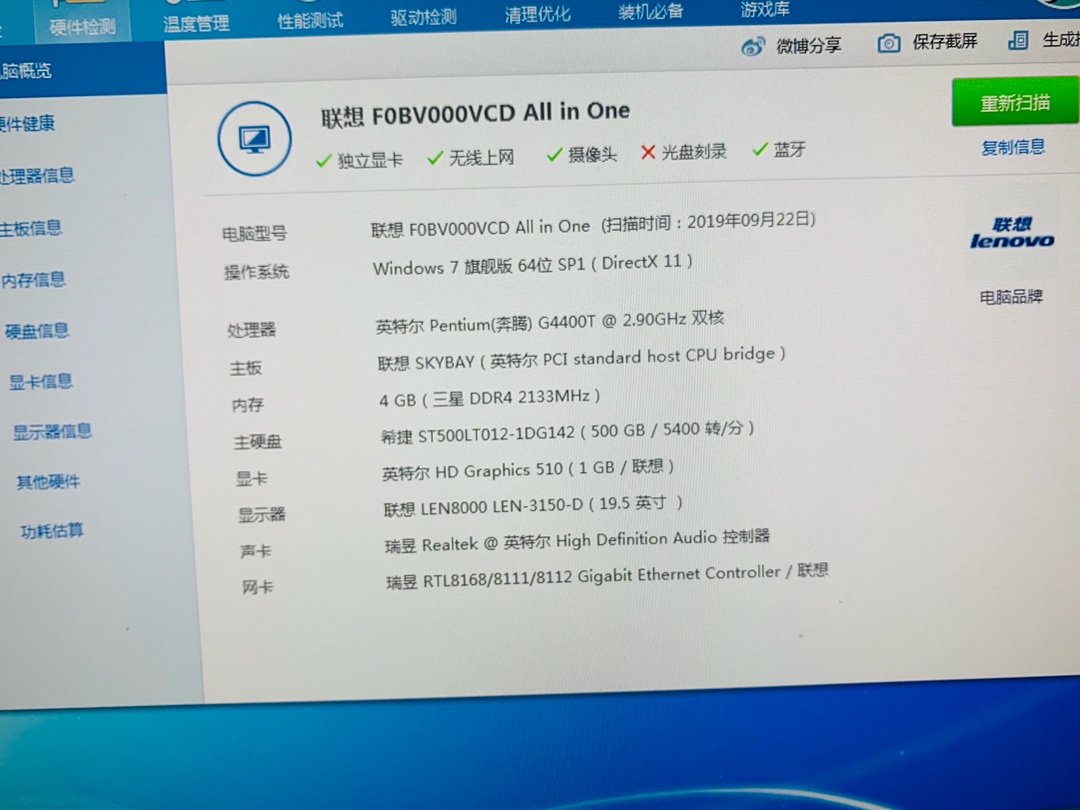Go to 驱动检测 tab

(x=424, y=17)
